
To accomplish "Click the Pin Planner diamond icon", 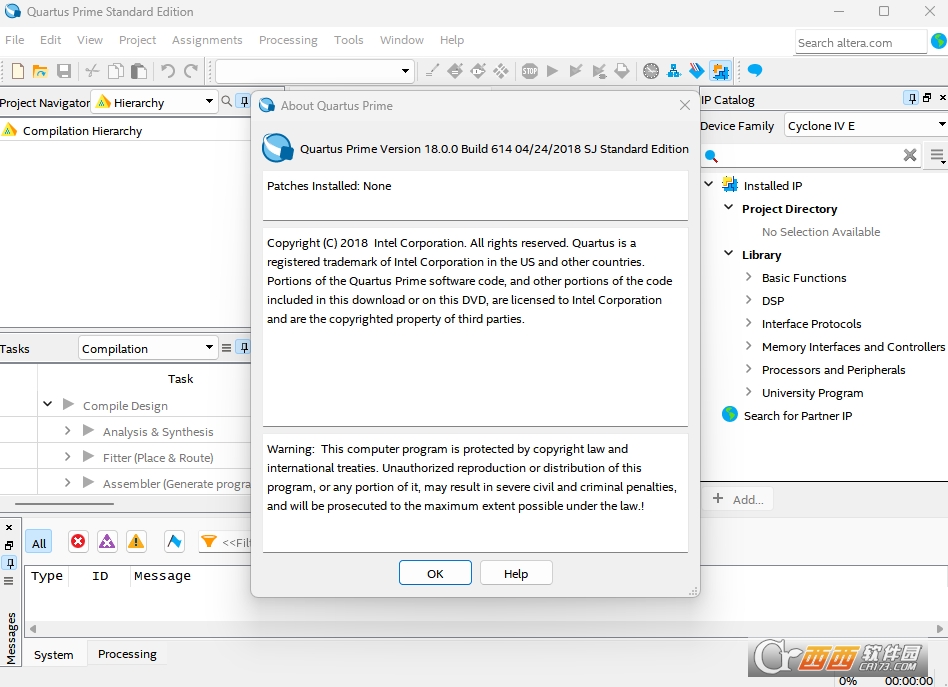I will pyautogui.click(x=455, y=71).
